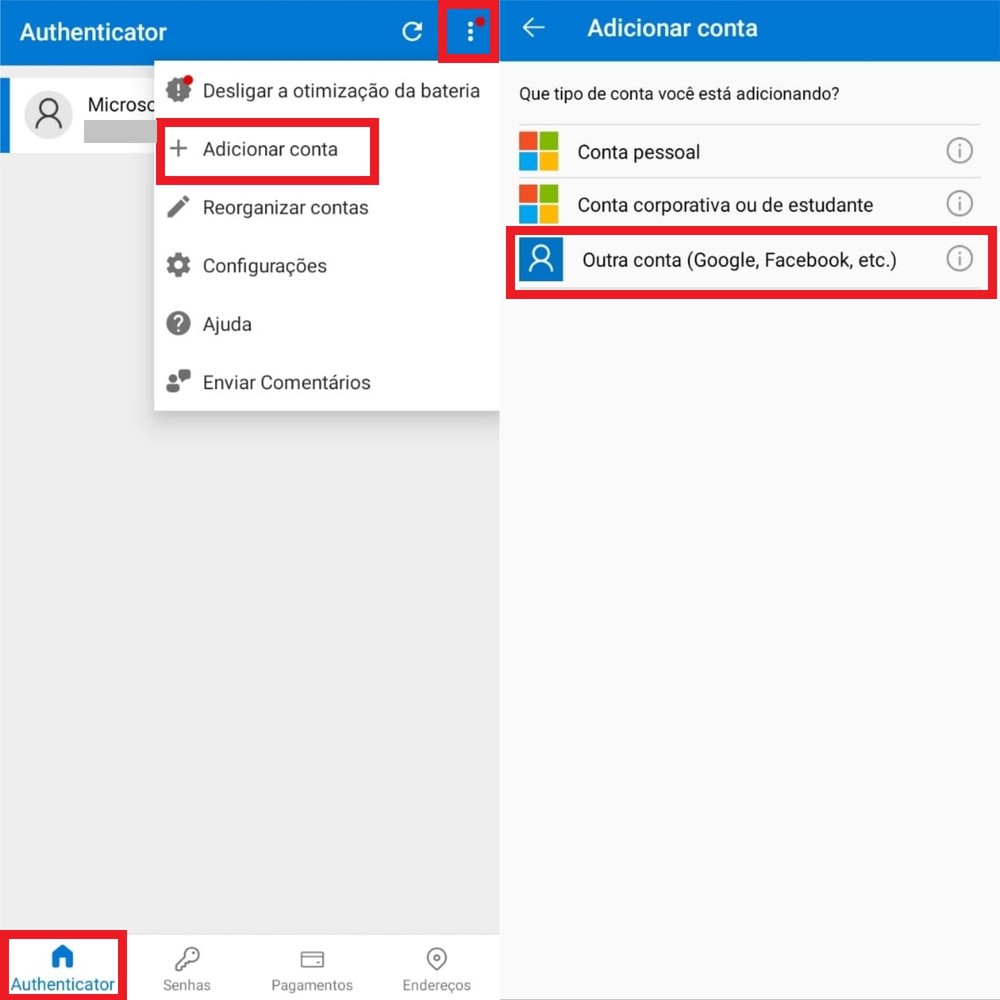Tap the key icon for Senhas
This screenshot has height=1000, width=1000.
pos(186,958)
